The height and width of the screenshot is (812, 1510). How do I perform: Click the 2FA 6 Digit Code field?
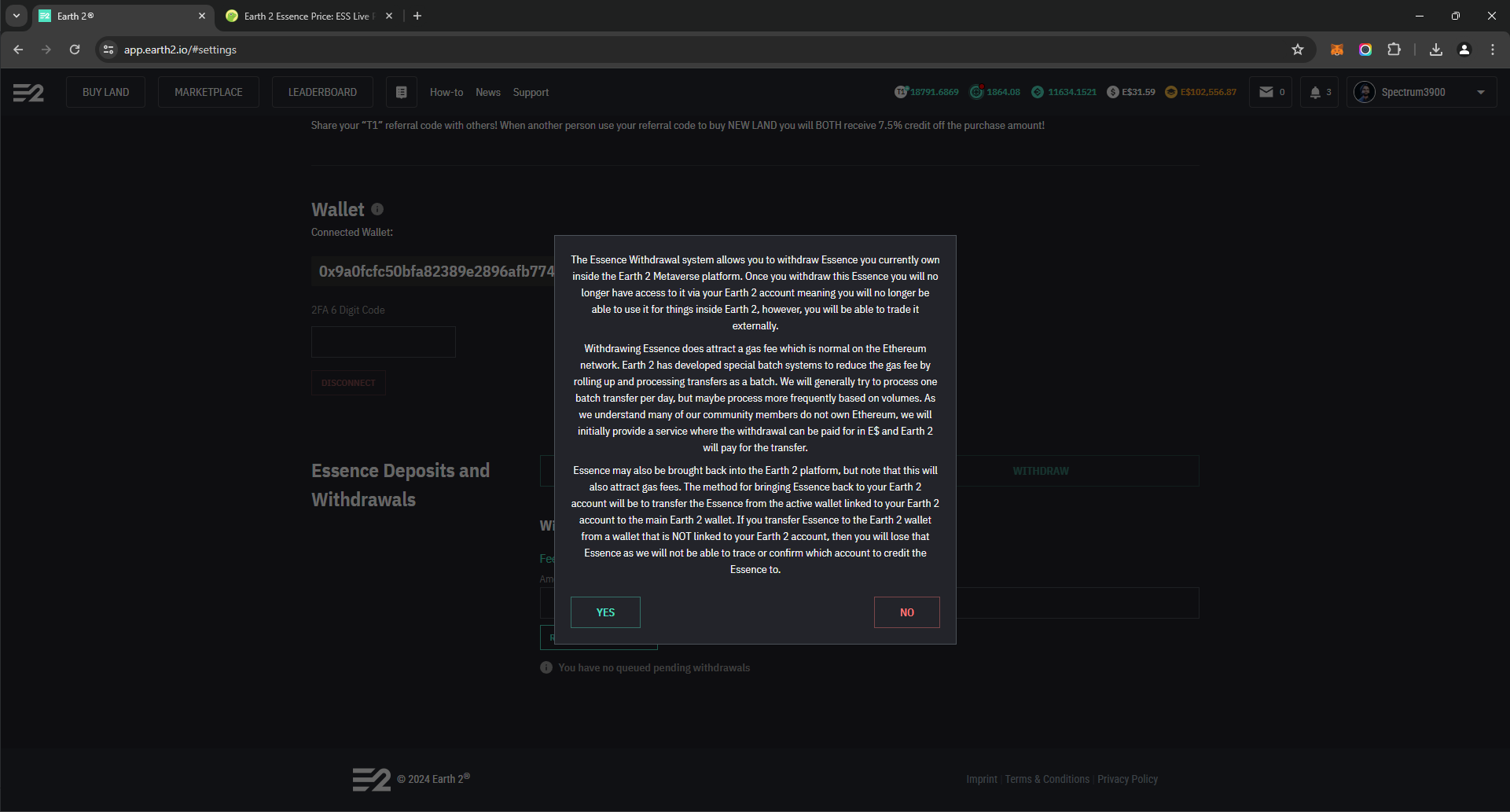point(384,342)
